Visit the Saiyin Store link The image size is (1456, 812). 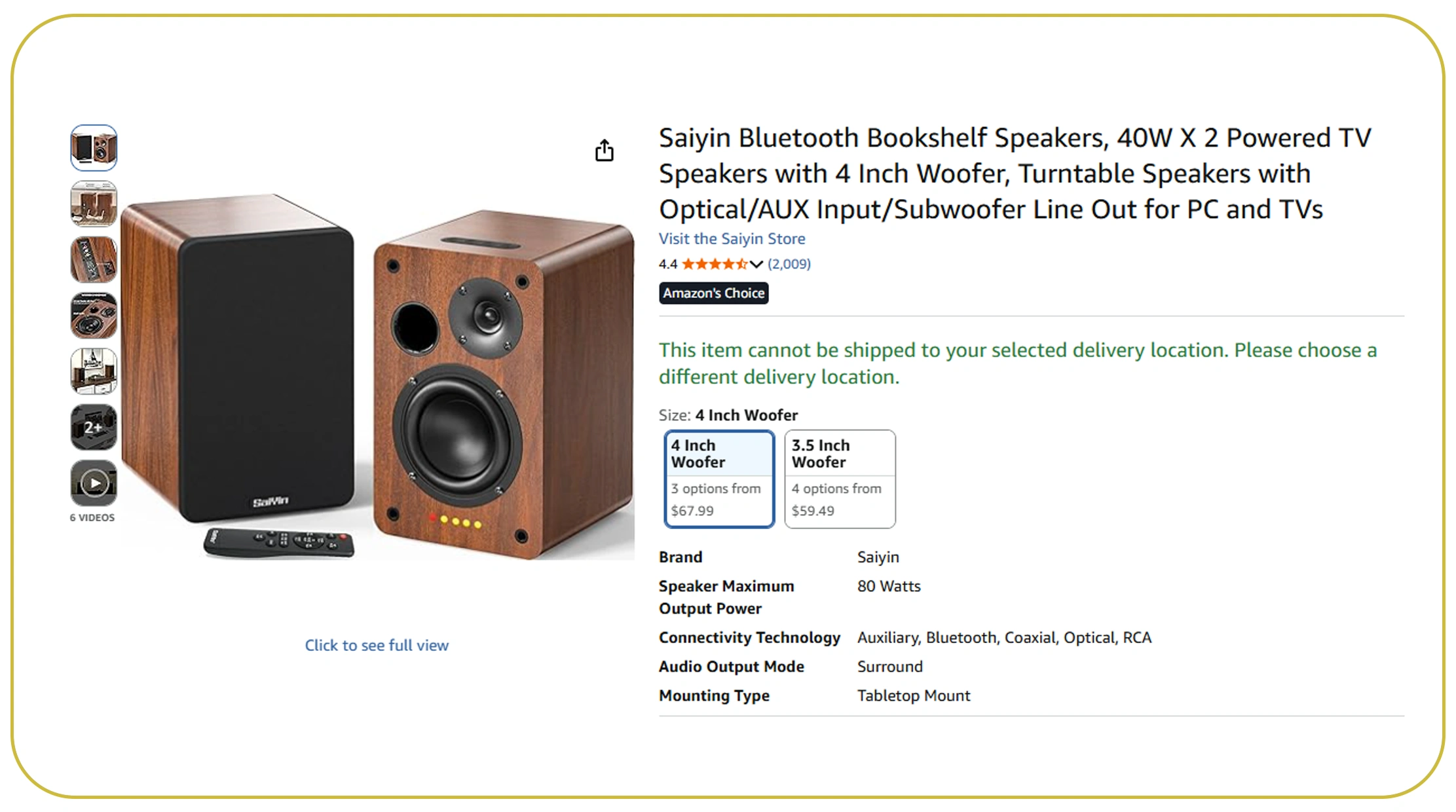pos(732,239)
